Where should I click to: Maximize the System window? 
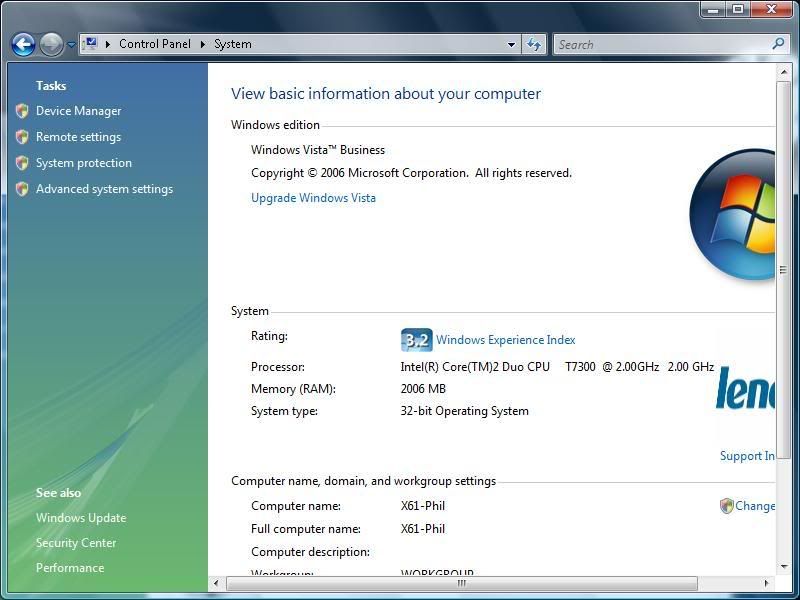[738, 9]
